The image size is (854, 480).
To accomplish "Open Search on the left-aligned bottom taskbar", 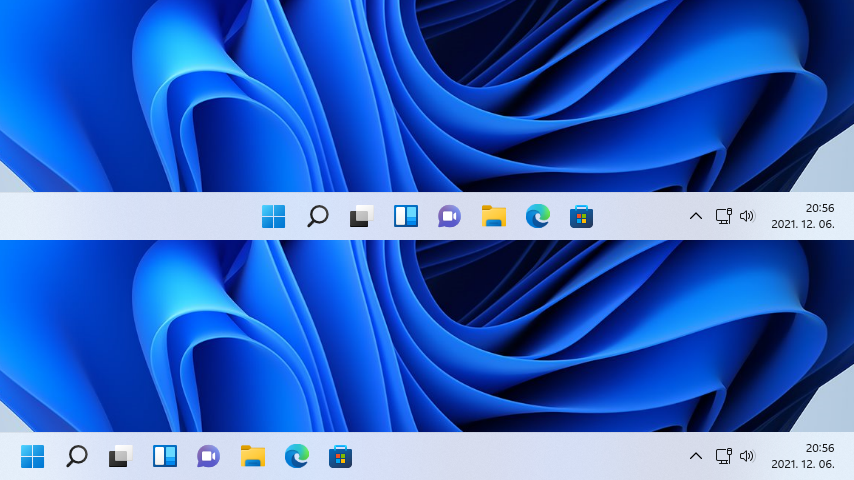I will 77,456.
